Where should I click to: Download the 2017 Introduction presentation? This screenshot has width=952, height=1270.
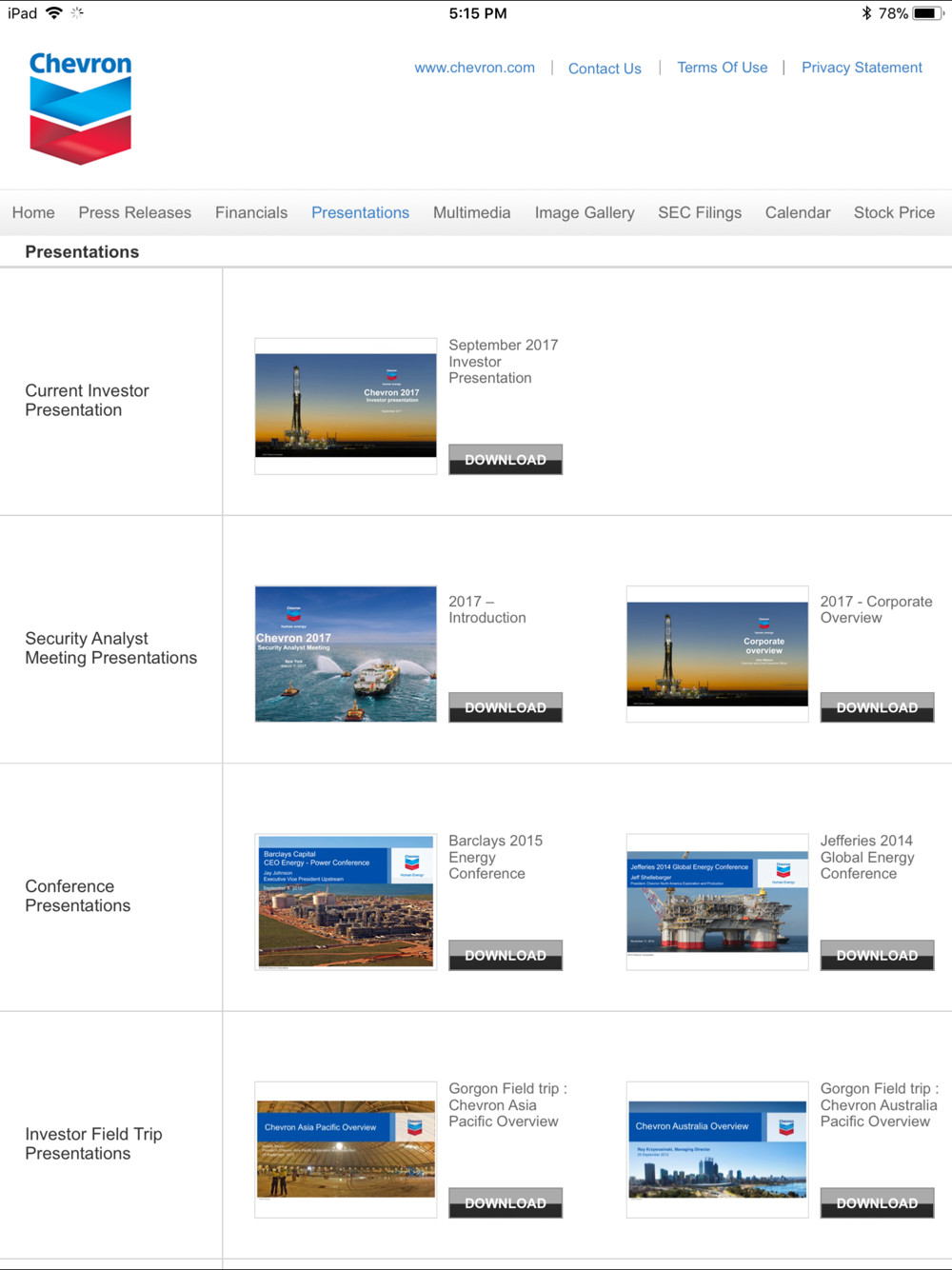506,707
